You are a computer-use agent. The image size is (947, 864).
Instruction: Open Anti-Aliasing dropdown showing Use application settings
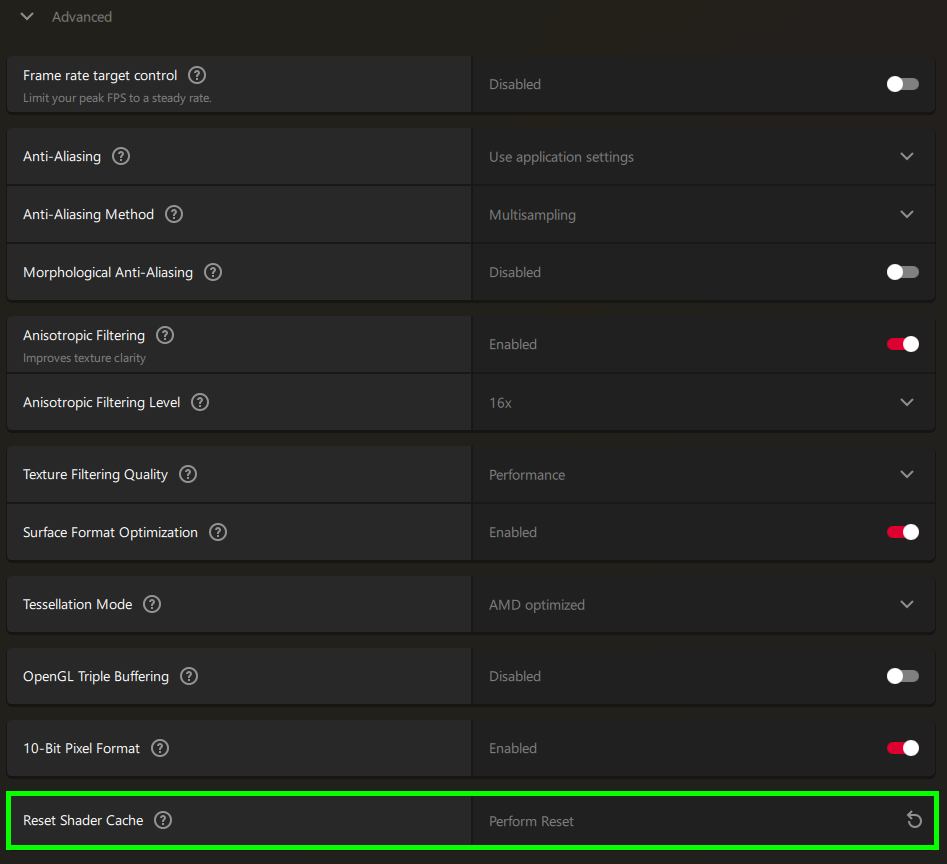(x=703, y=156)
